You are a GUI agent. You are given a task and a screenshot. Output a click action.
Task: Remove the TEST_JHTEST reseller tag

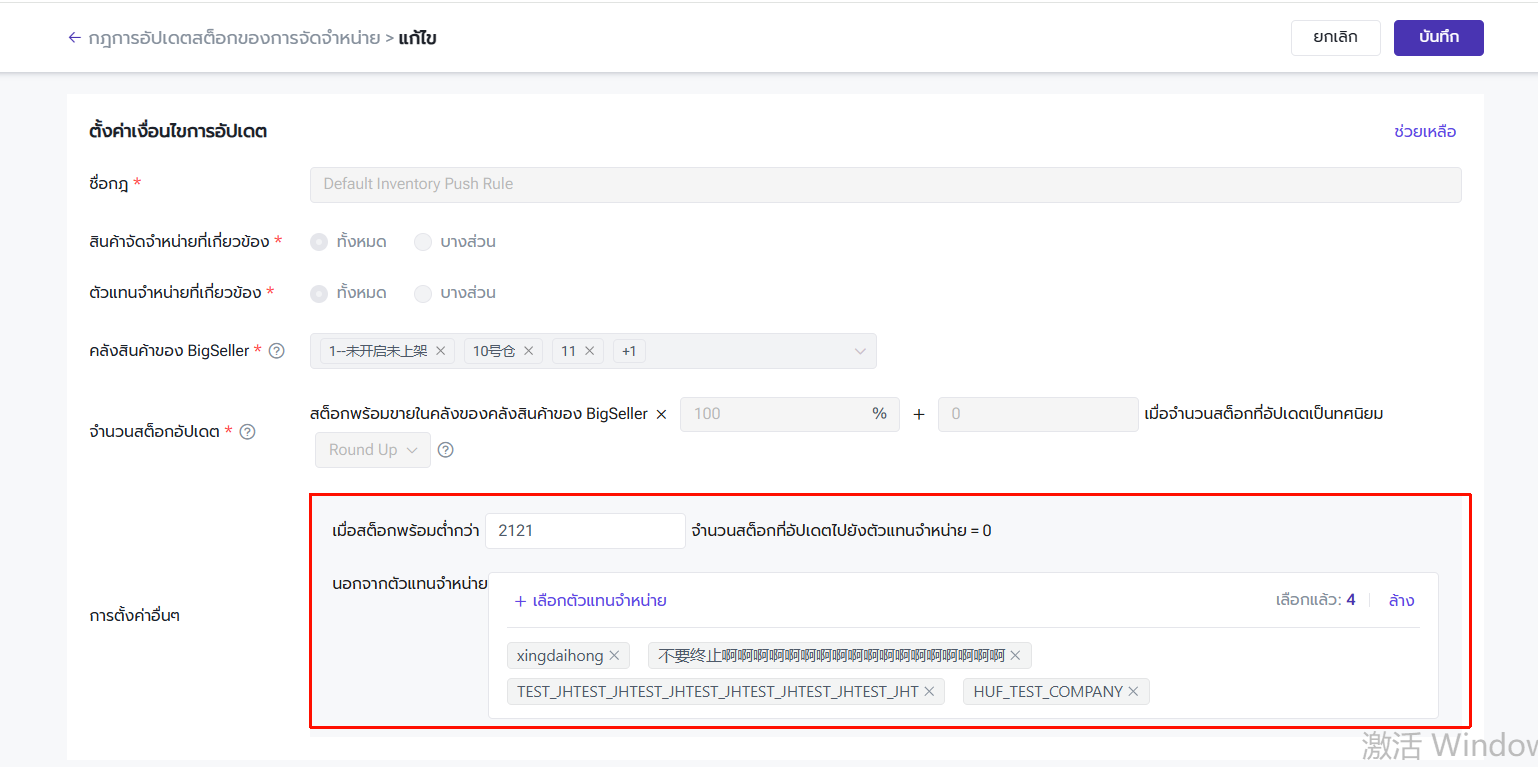click(x=929, y=692)
